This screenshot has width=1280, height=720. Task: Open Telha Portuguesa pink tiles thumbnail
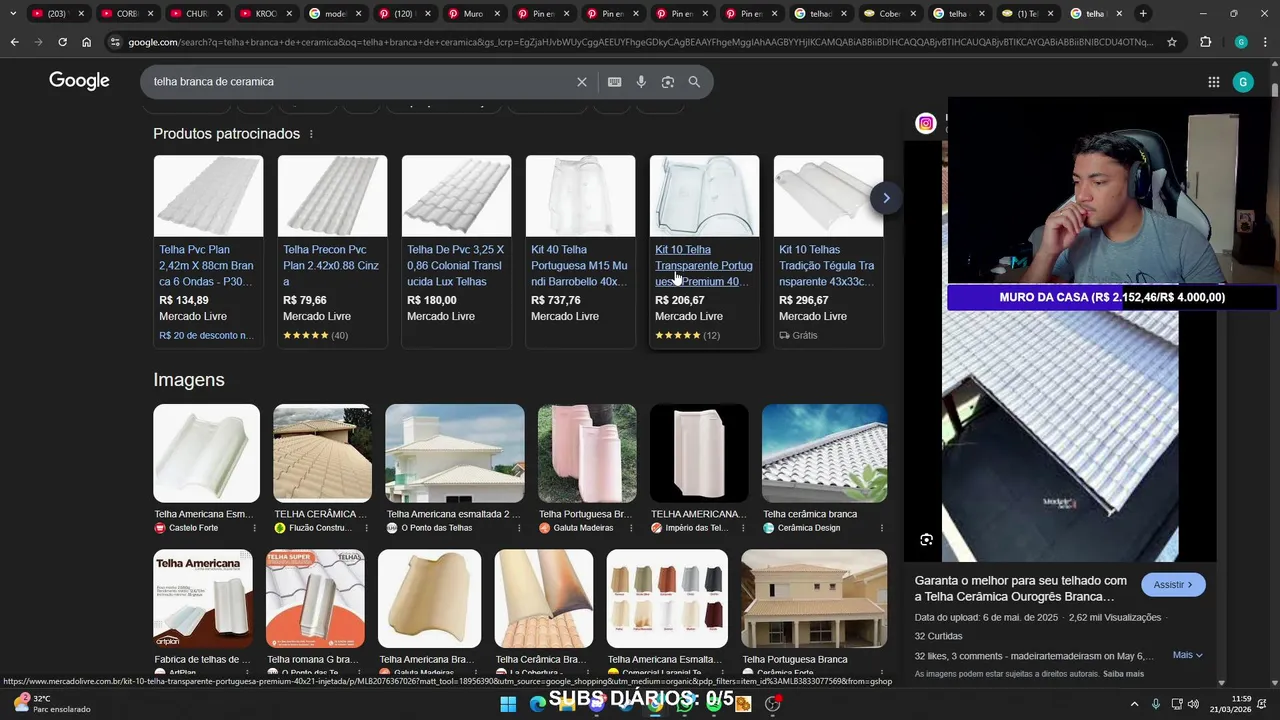pyautogui.click(x=587, y=453)
